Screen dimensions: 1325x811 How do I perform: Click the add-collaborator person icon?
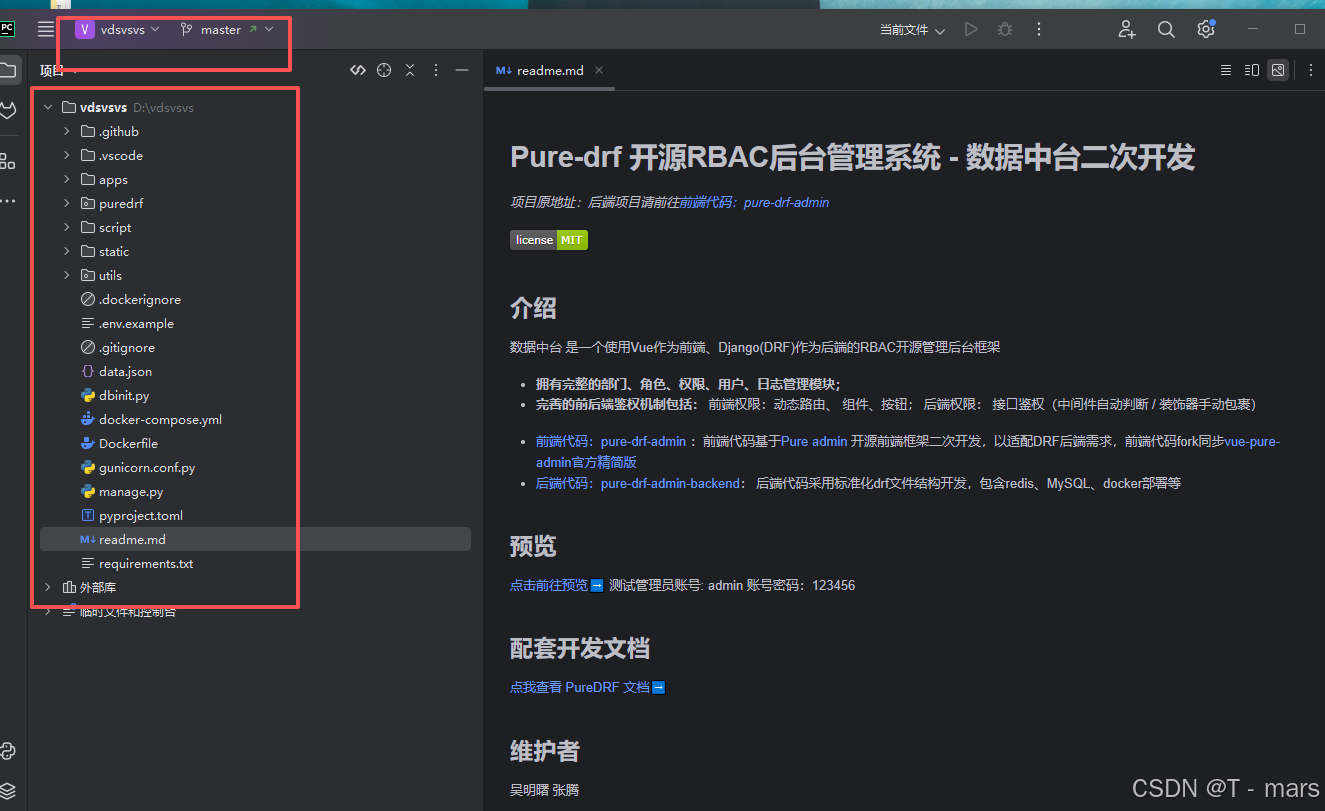(1127, 30)
